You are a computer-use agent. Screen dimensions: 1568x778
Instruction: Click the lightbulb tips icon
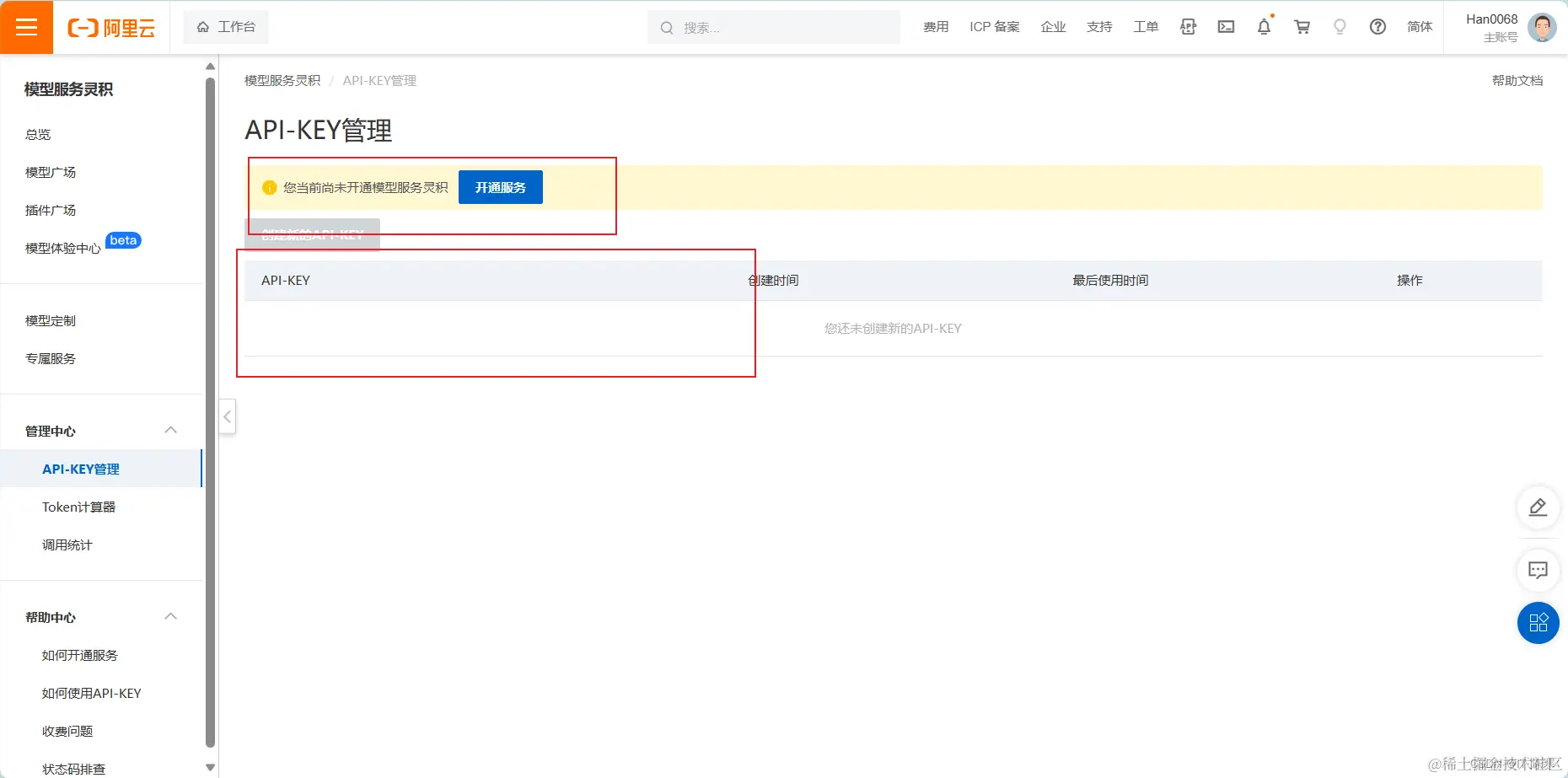(x=1340, y=27)
